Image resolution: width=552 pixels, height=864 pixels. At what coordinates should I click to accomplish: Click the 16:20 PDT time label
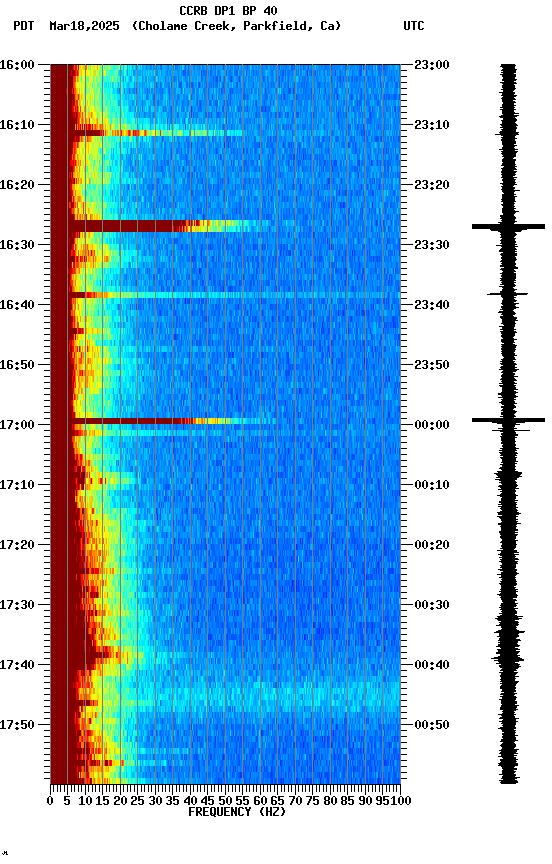click(x=17, y=185)
